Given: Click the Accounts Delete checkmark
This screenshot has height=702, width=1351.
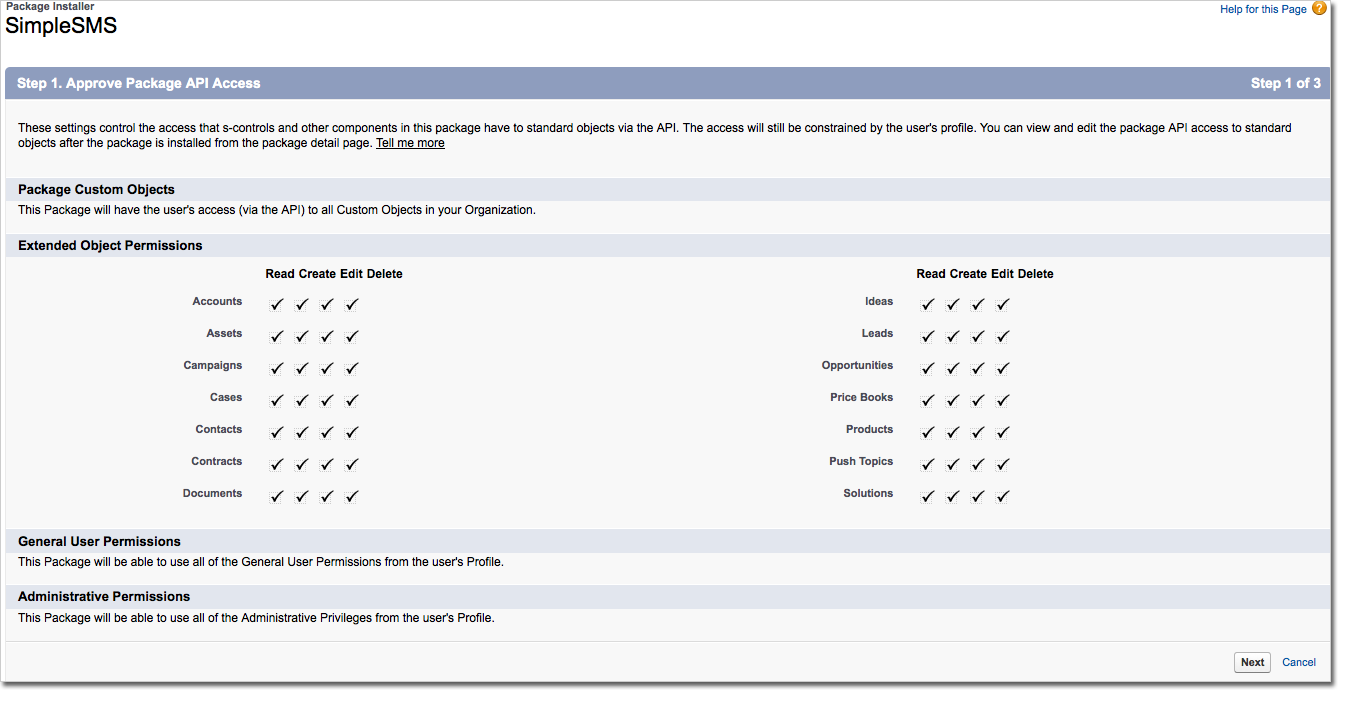Looking at the screenshot, I should (x=352, y=304).
